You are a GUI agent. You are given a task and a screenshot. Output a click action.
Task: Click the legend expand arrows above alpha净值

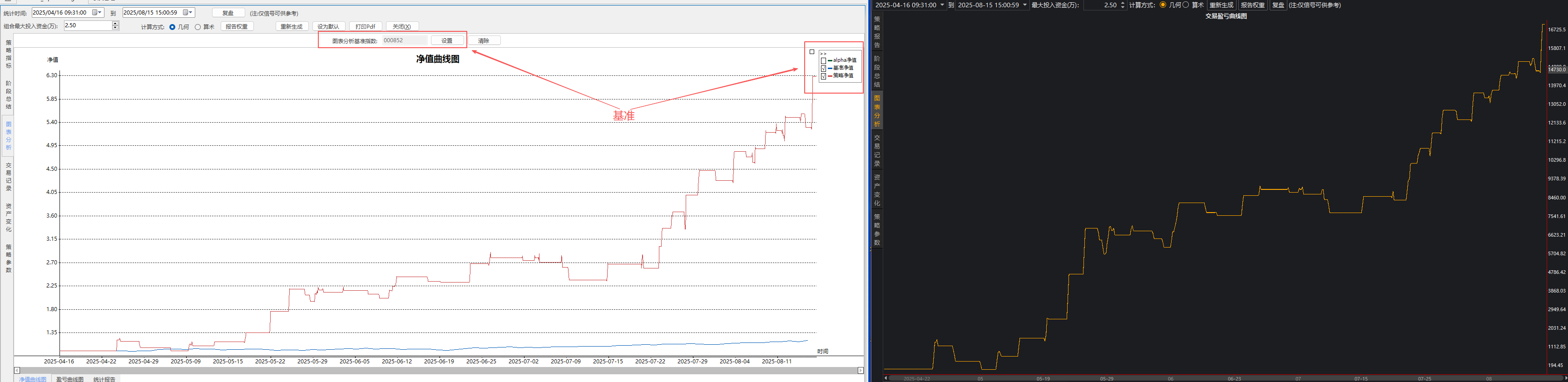(823, 54)
